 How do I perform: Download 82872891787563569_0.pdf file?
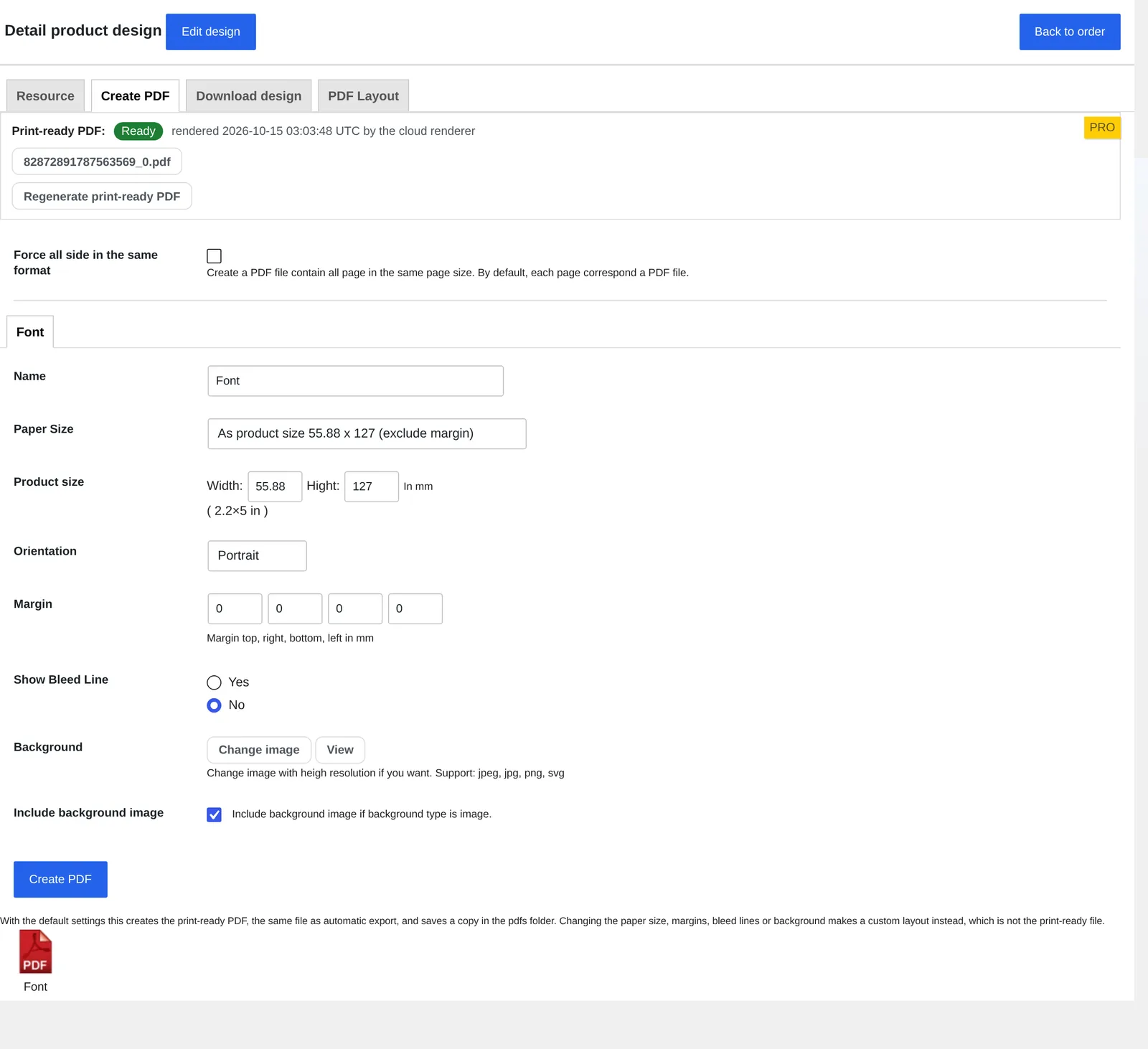click(97, 161)
